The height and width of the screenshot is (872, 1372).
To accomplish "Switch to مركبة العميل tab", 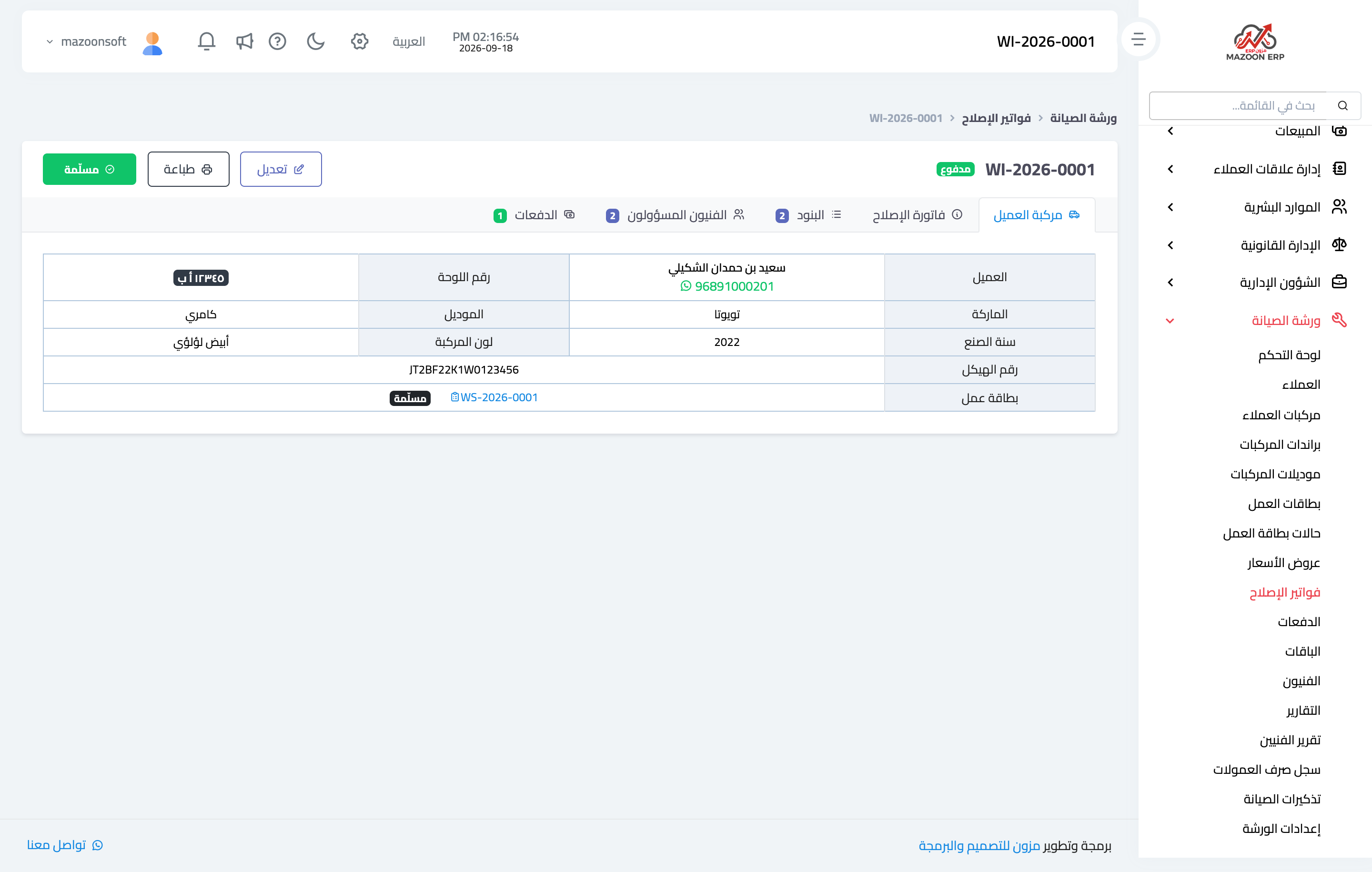I will point(1037,215).
